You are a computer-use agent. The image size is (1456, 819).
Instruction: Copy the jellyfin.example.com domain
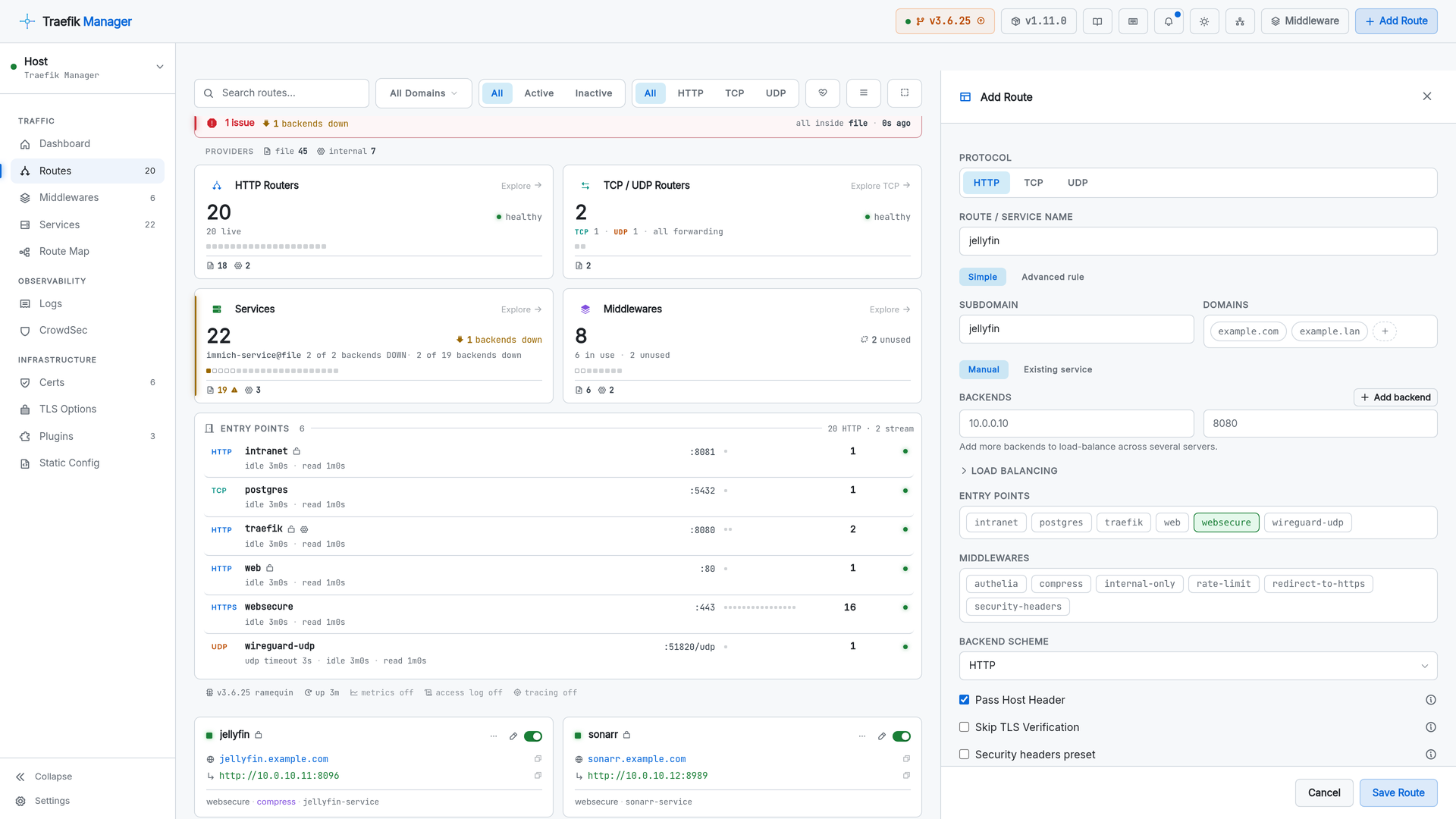(538, 759)
